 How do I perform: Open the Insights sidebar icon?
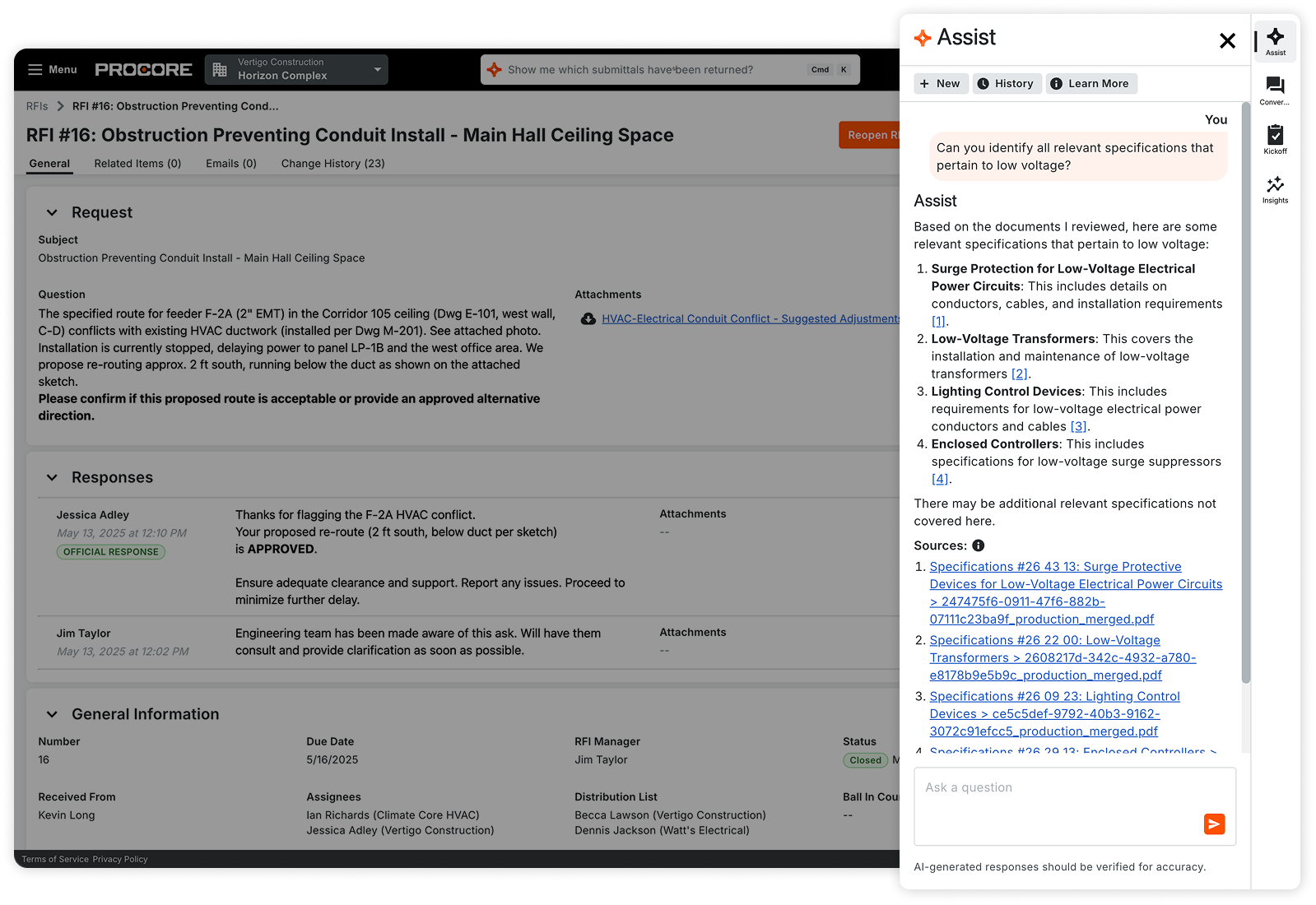click(x=1275, y=189)
